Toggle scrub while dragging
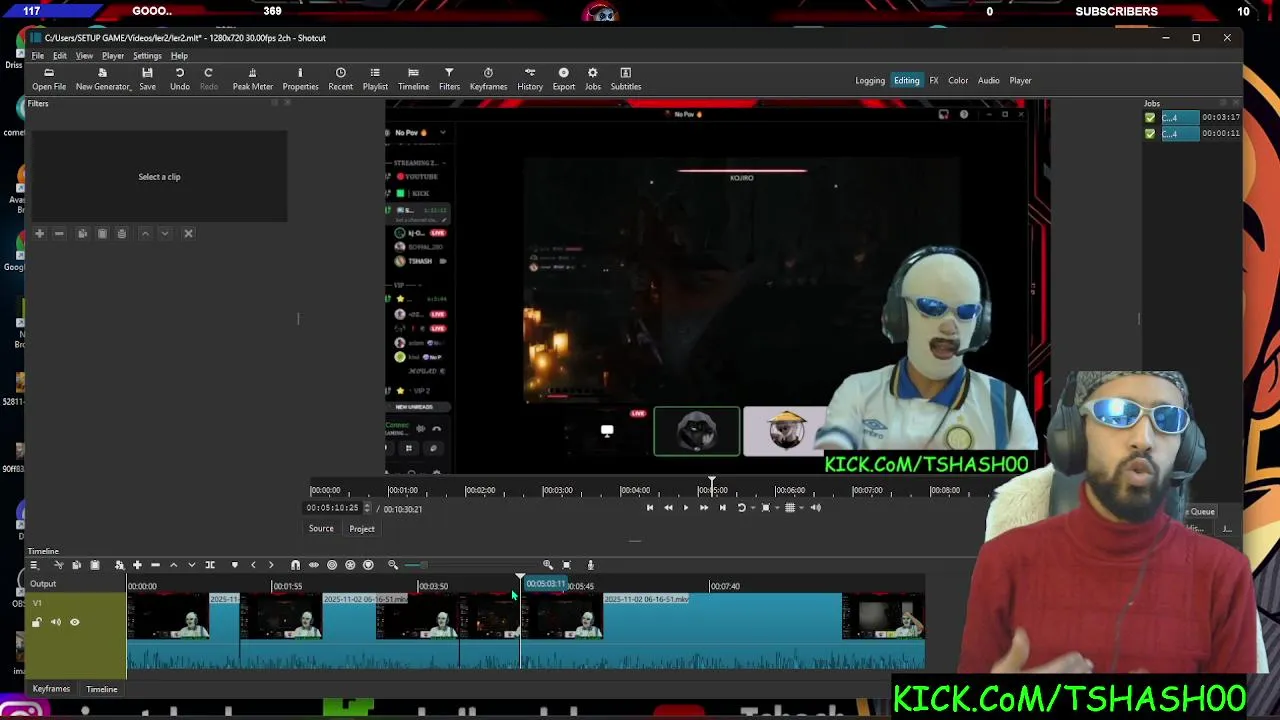 pos(313,565)
